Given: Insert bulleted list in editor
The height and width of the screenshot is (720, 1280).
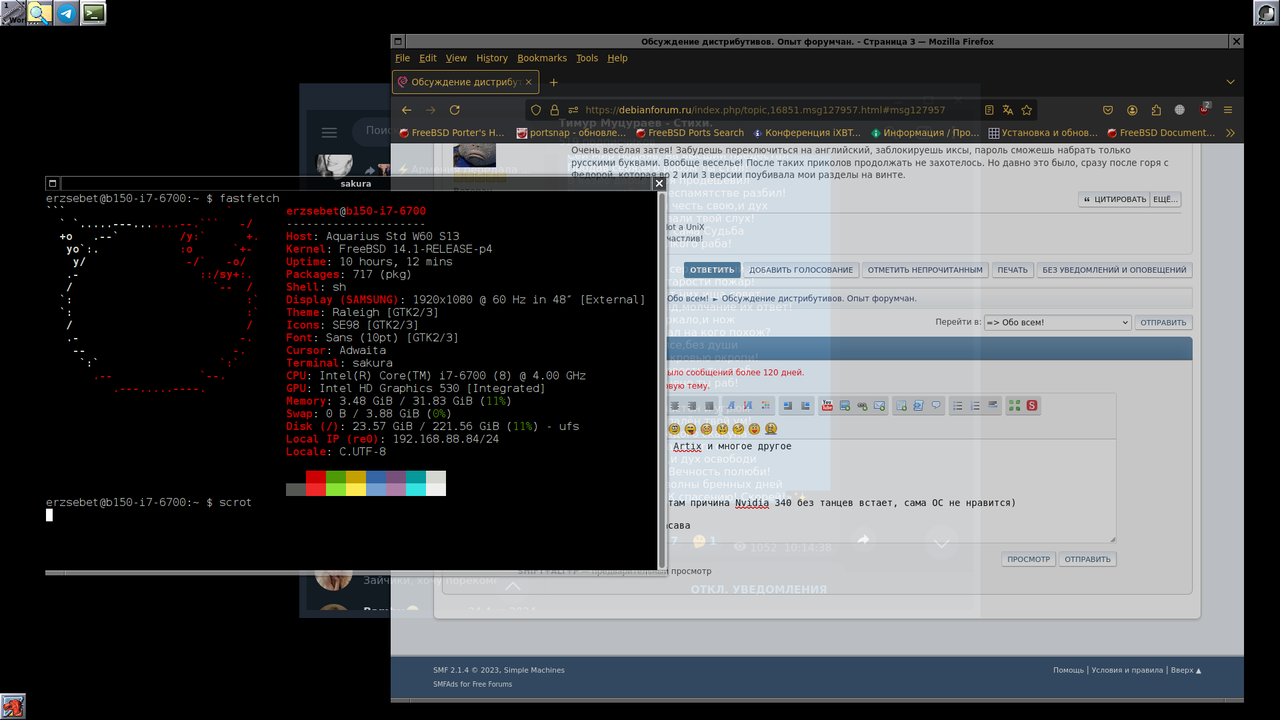Looking at the screenshot, I should (958, 405).
